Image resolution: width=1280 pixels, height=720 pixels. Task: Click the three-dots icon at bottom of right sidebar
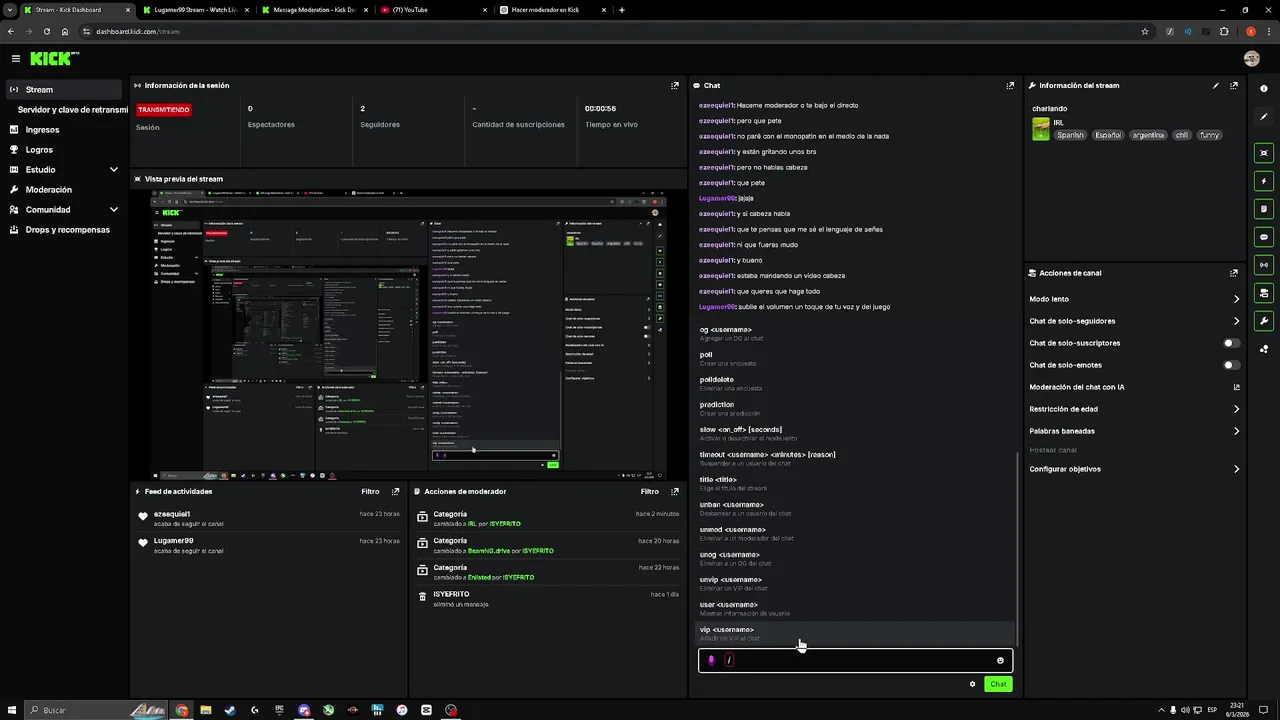point(1264,349)
